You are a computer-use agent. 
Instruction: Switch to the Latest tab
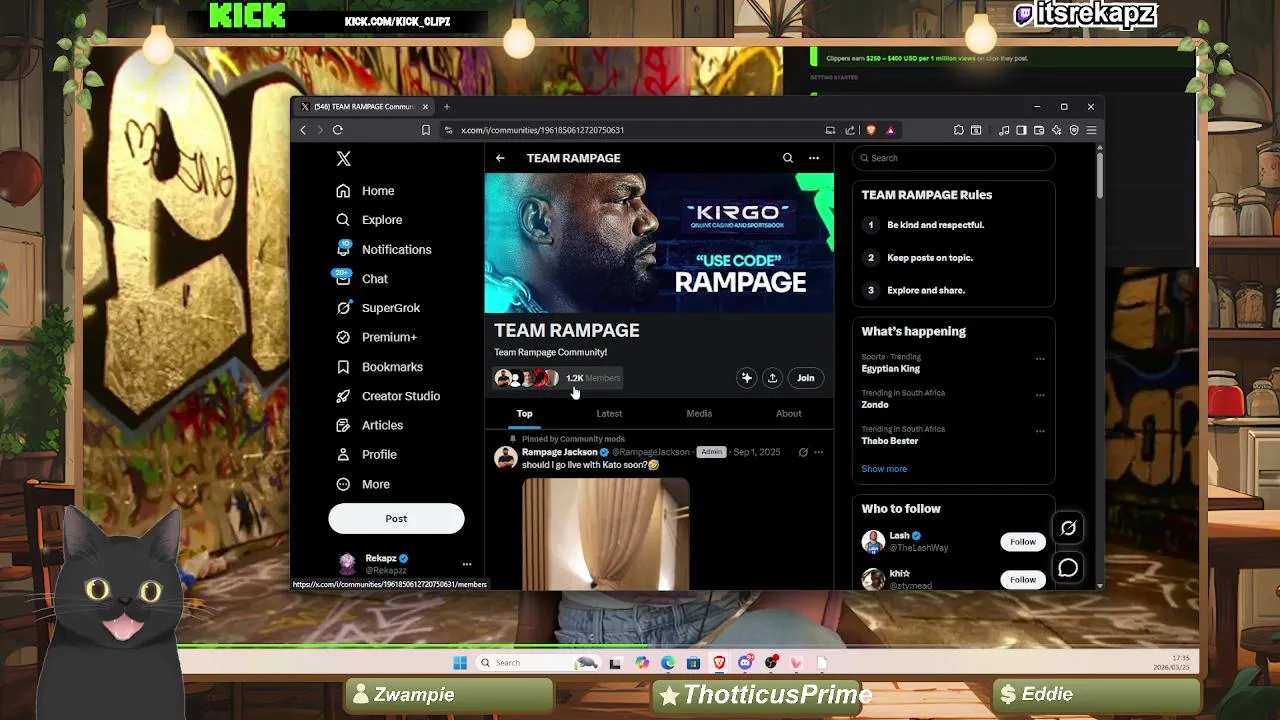(609, 413)
